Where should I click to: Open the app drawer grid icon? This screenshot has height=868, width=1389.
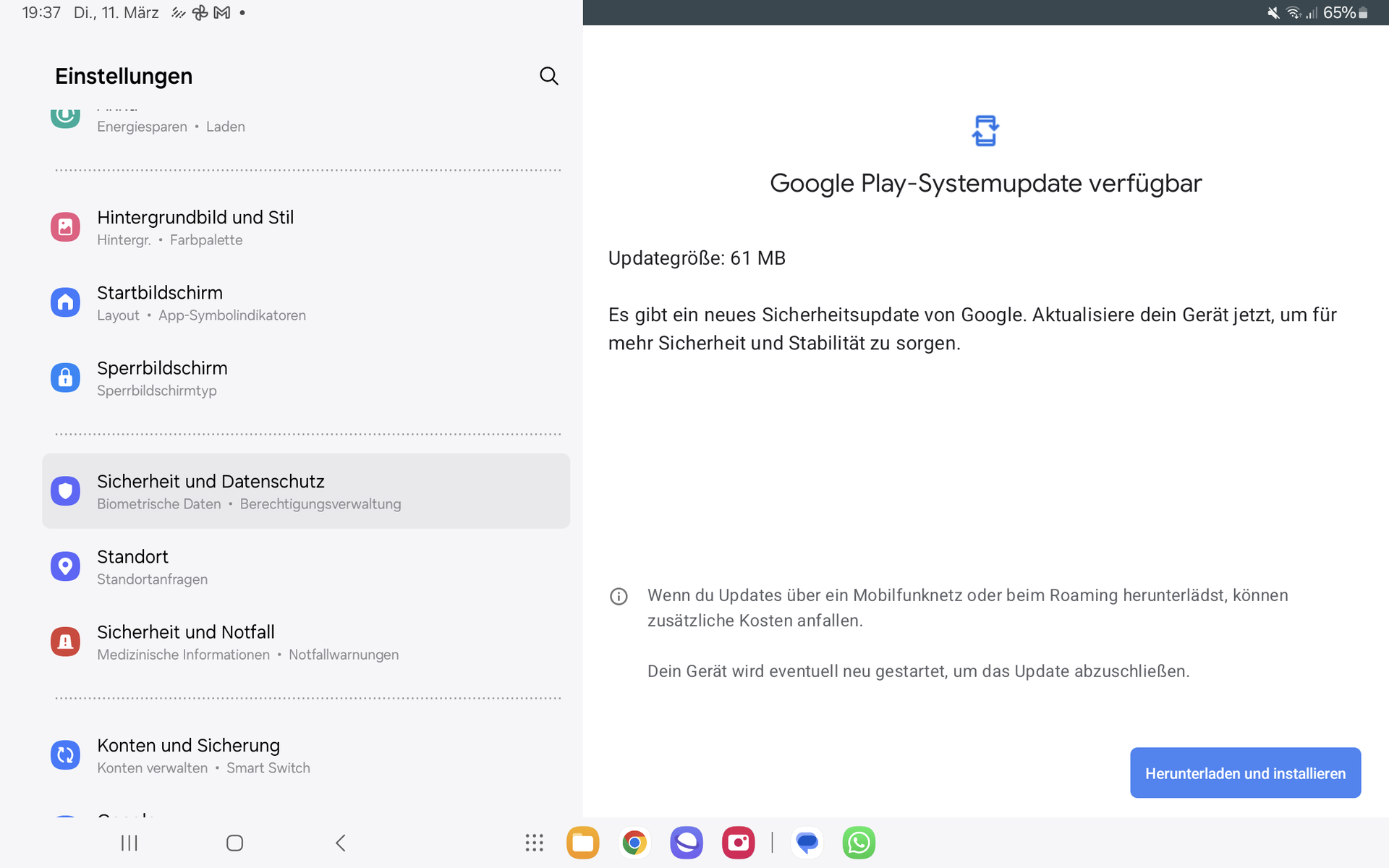534,843
